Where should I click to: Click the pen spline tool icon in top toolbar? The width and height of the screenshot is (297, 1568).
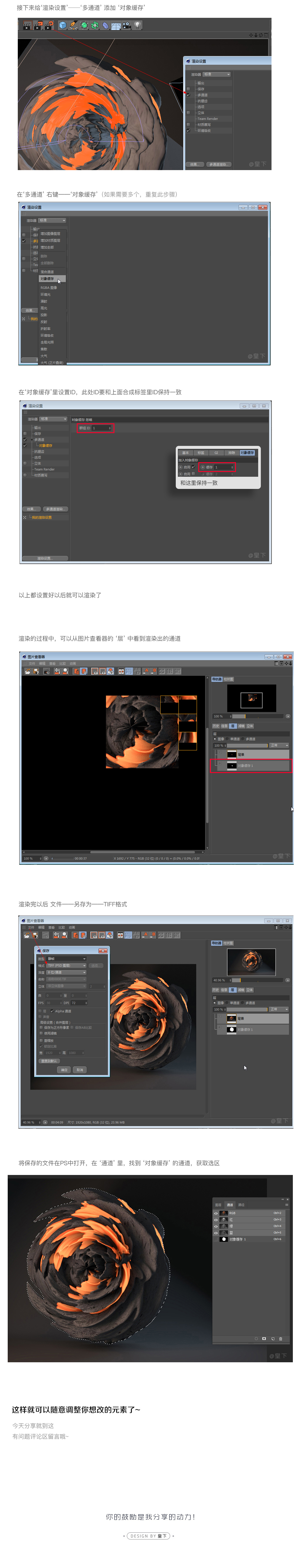tap(73, 25)
